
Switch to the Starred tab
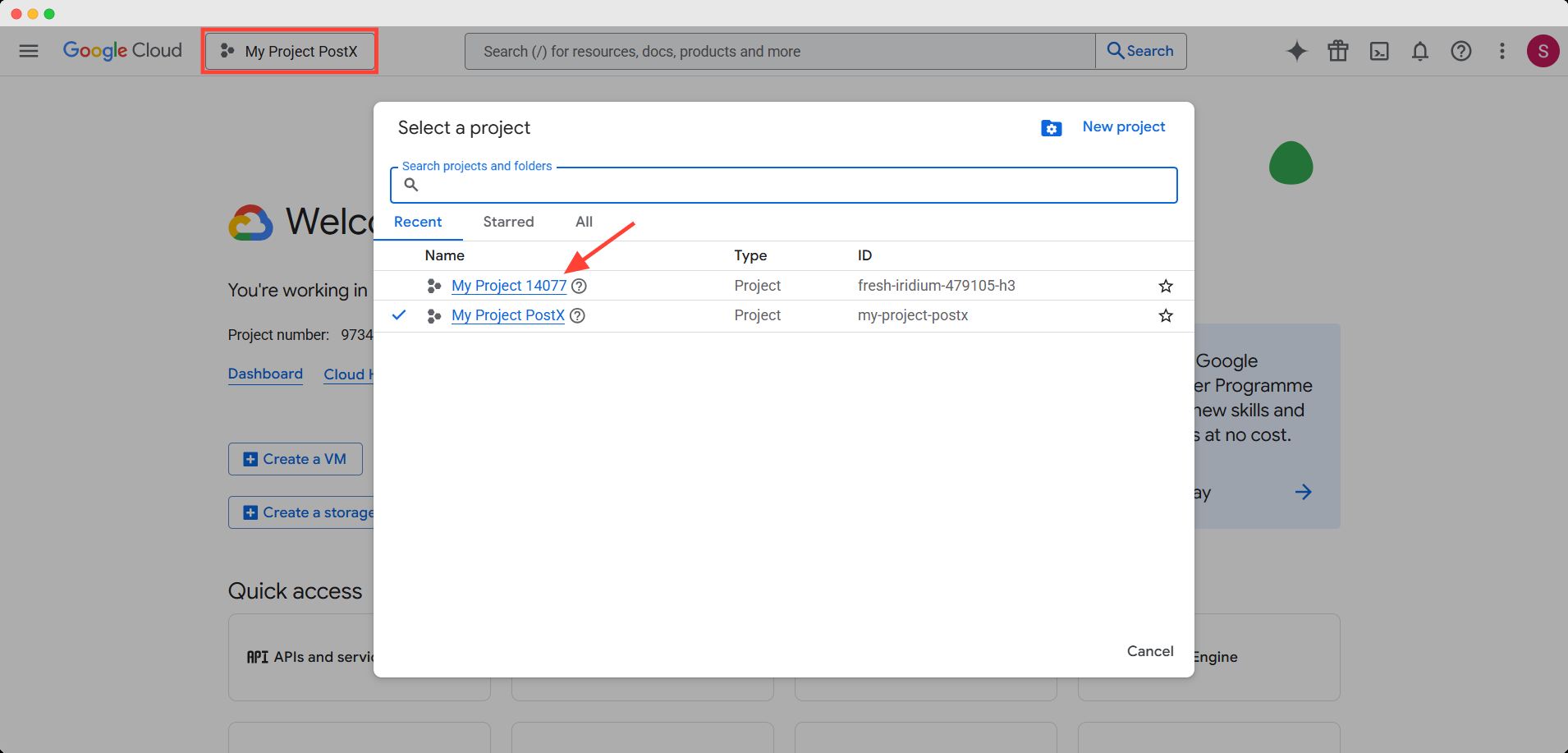(x=508, y=222)
